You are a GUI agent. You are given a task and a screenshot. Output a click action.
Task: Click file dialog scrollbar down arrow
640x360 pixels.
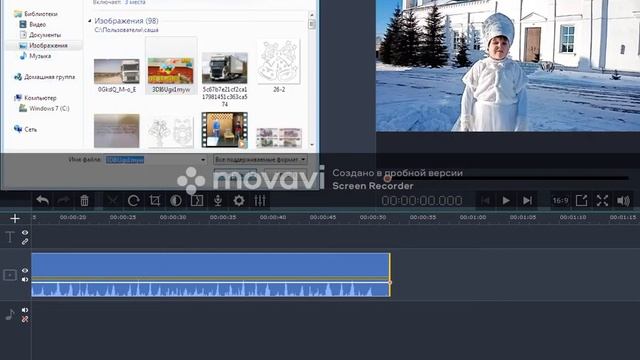pyautogui.click(x=312, y=145)
